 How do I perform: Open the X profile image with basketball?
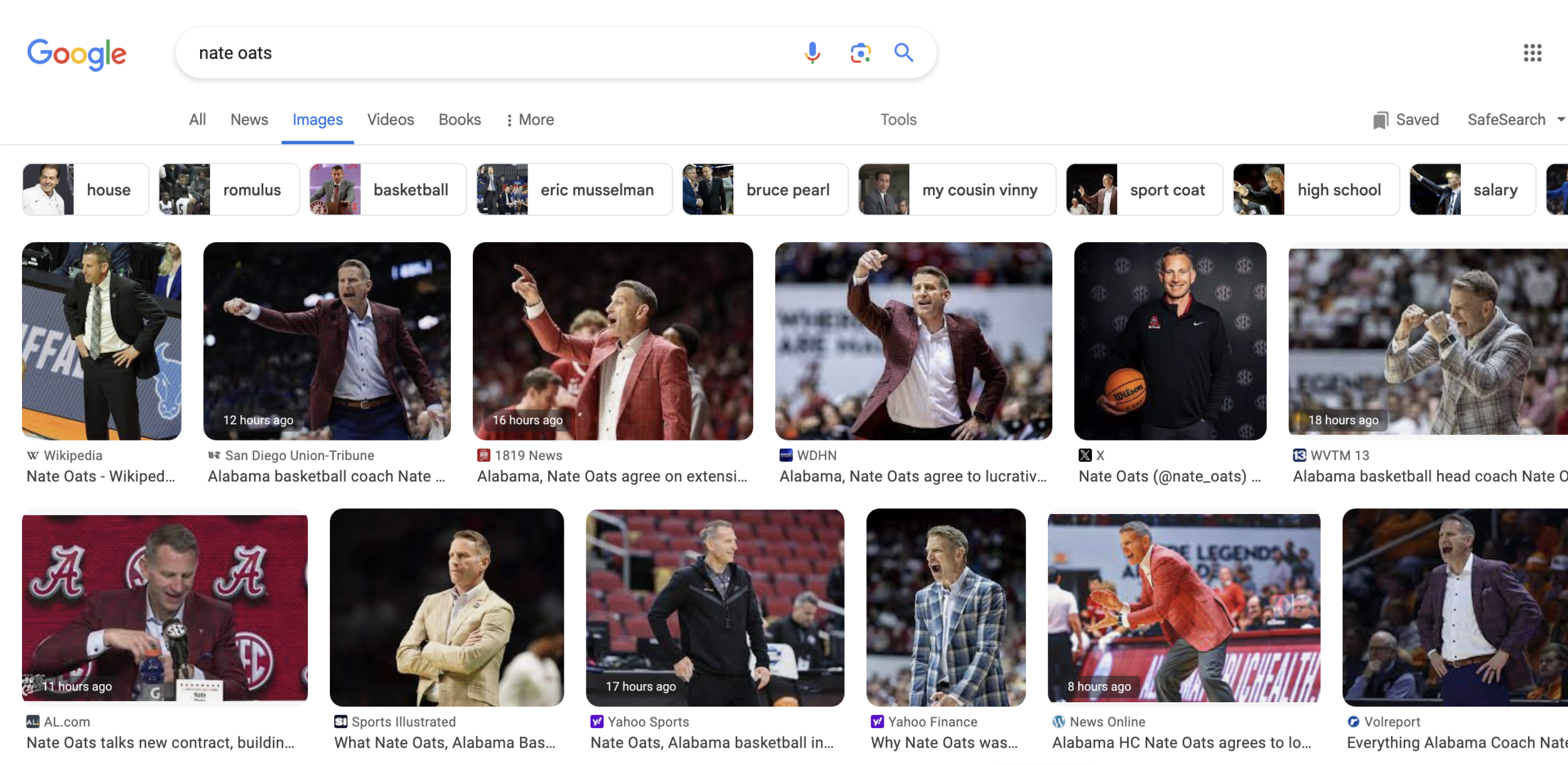pyautogui.click(x=1170, y=341)
